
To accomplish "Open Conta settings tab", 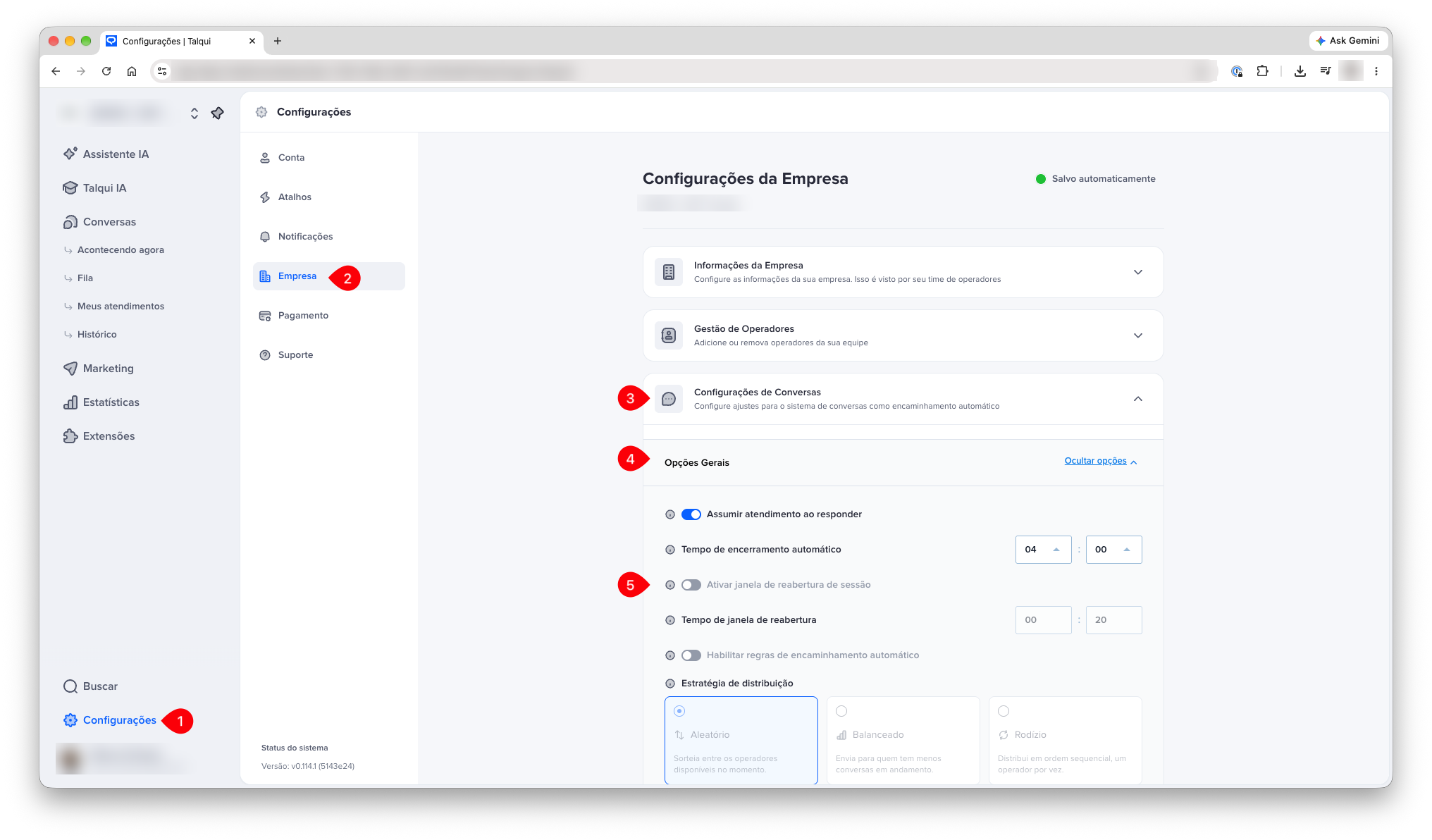I will (x=329, y=158).
